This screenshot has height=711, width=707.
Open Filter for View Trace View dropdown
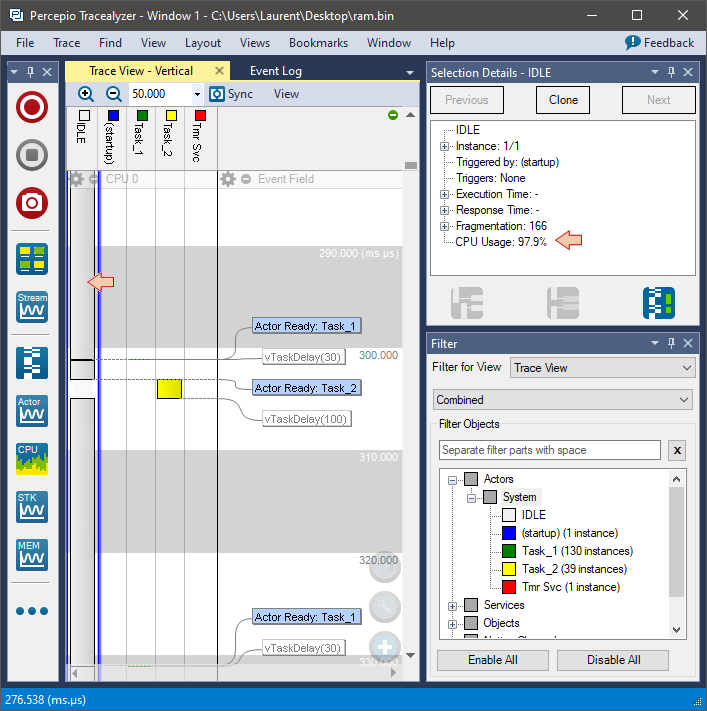point(602,367)
